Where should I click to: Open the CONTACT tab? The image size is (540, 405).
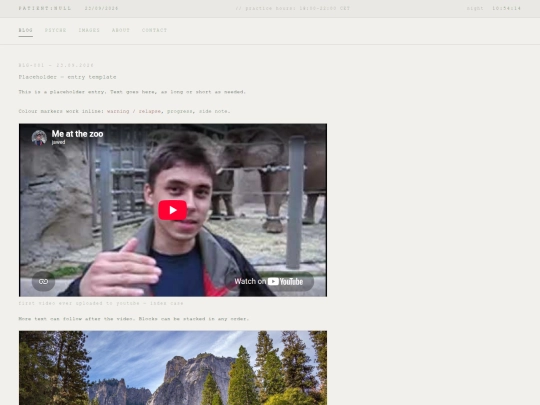[154, 30]
